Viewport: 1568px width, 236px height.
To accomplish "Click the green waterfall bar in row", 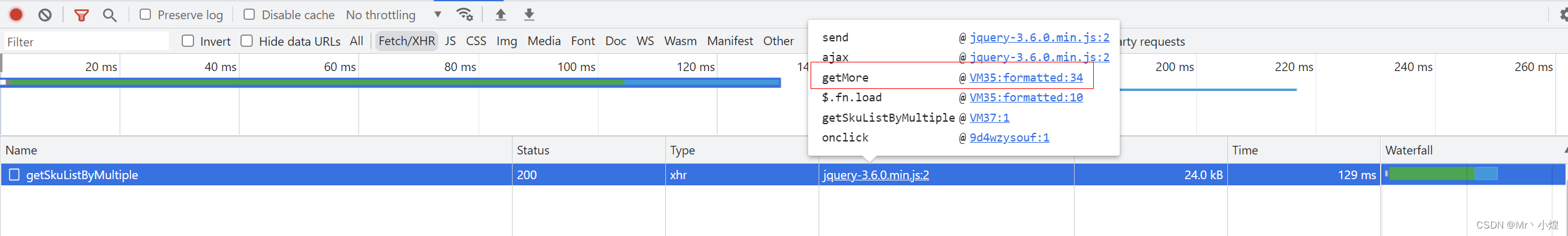I will point(1431,174).
